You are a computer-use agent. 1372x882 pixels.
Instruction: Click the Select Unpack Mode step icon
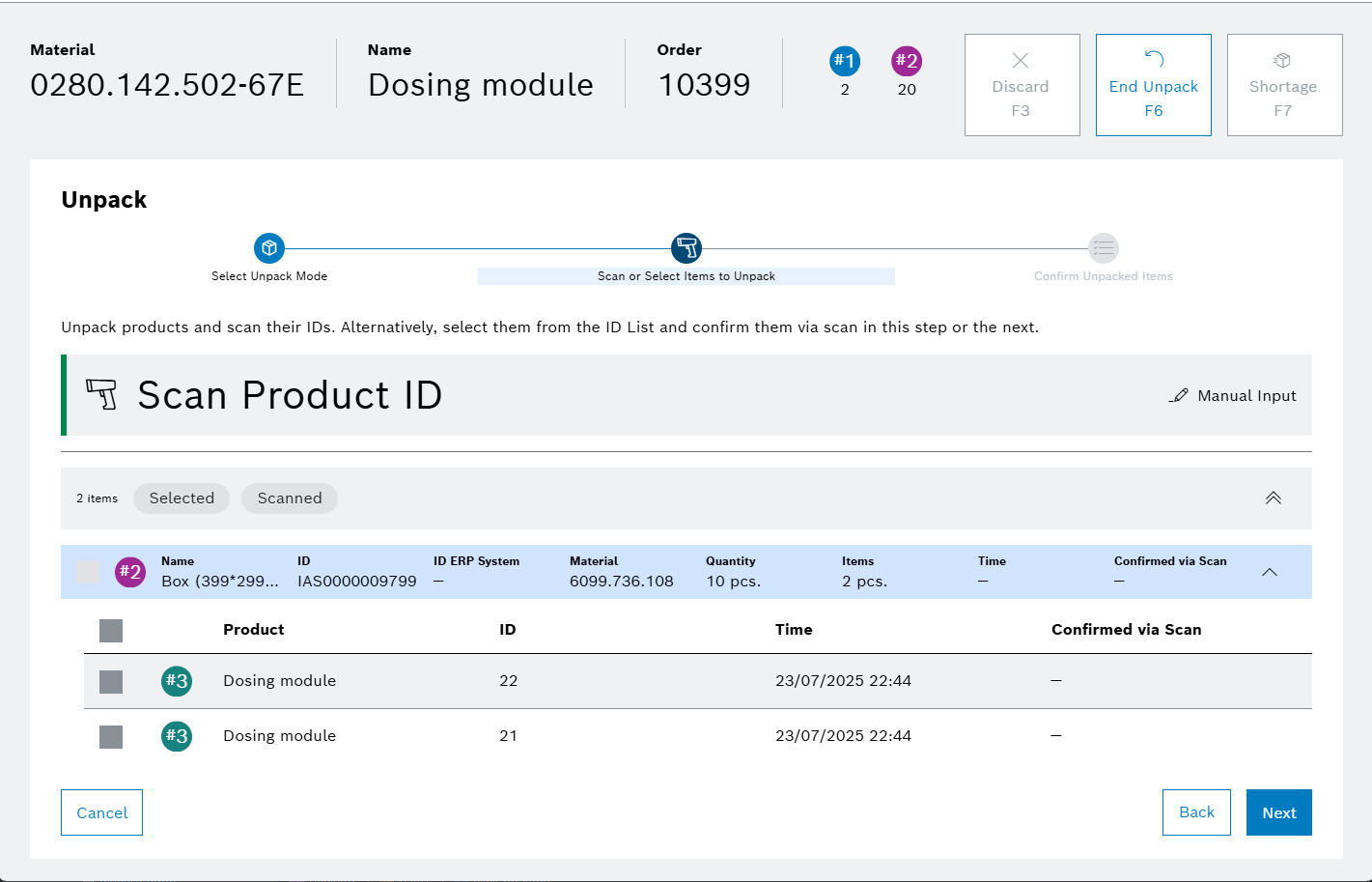tap(269, 248)
